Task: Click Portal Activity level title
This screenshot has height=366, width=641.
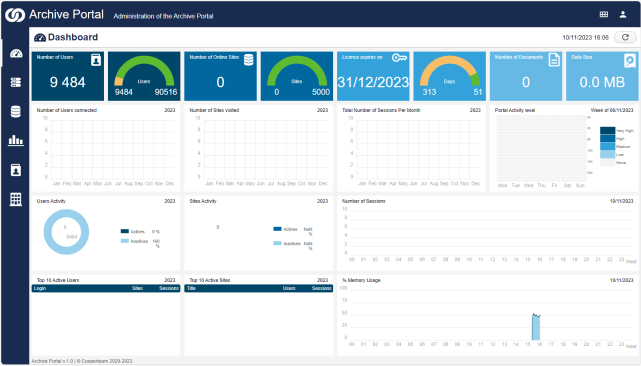Action: (x=515, y=110)
